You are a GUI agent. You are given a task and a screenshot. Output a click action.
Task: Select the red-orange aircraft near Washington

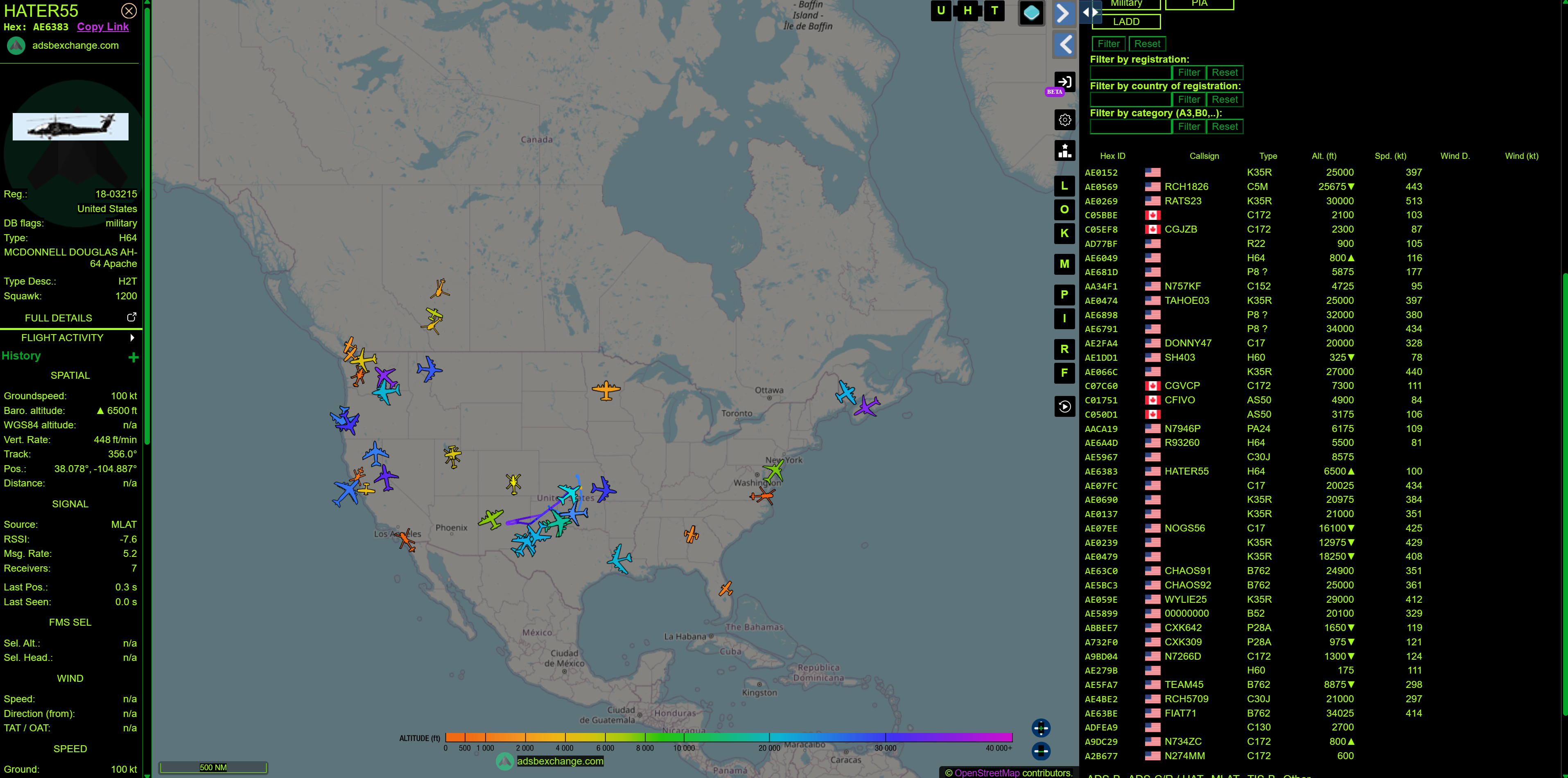pos(763,496)
